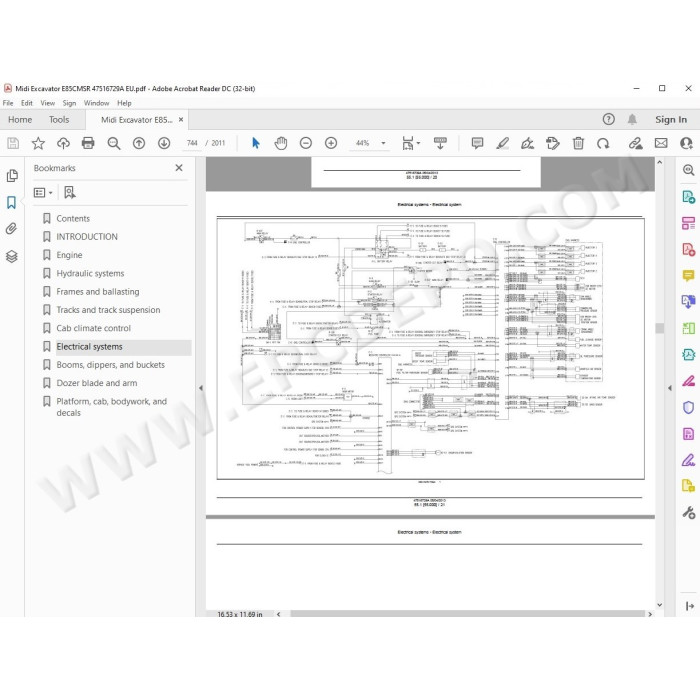Open the Window menu
700x700 pixels.
(x=96, y=103)
